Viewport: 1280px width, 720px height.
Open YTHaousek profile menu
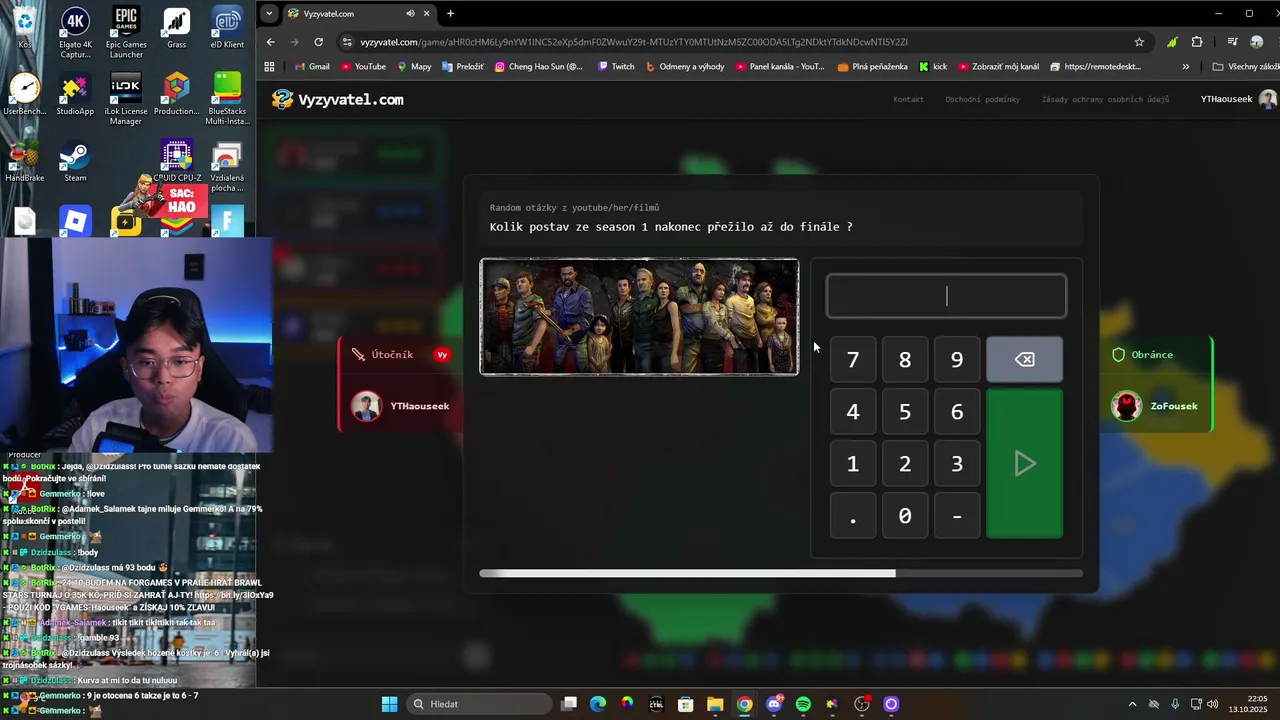[1238, 99]
